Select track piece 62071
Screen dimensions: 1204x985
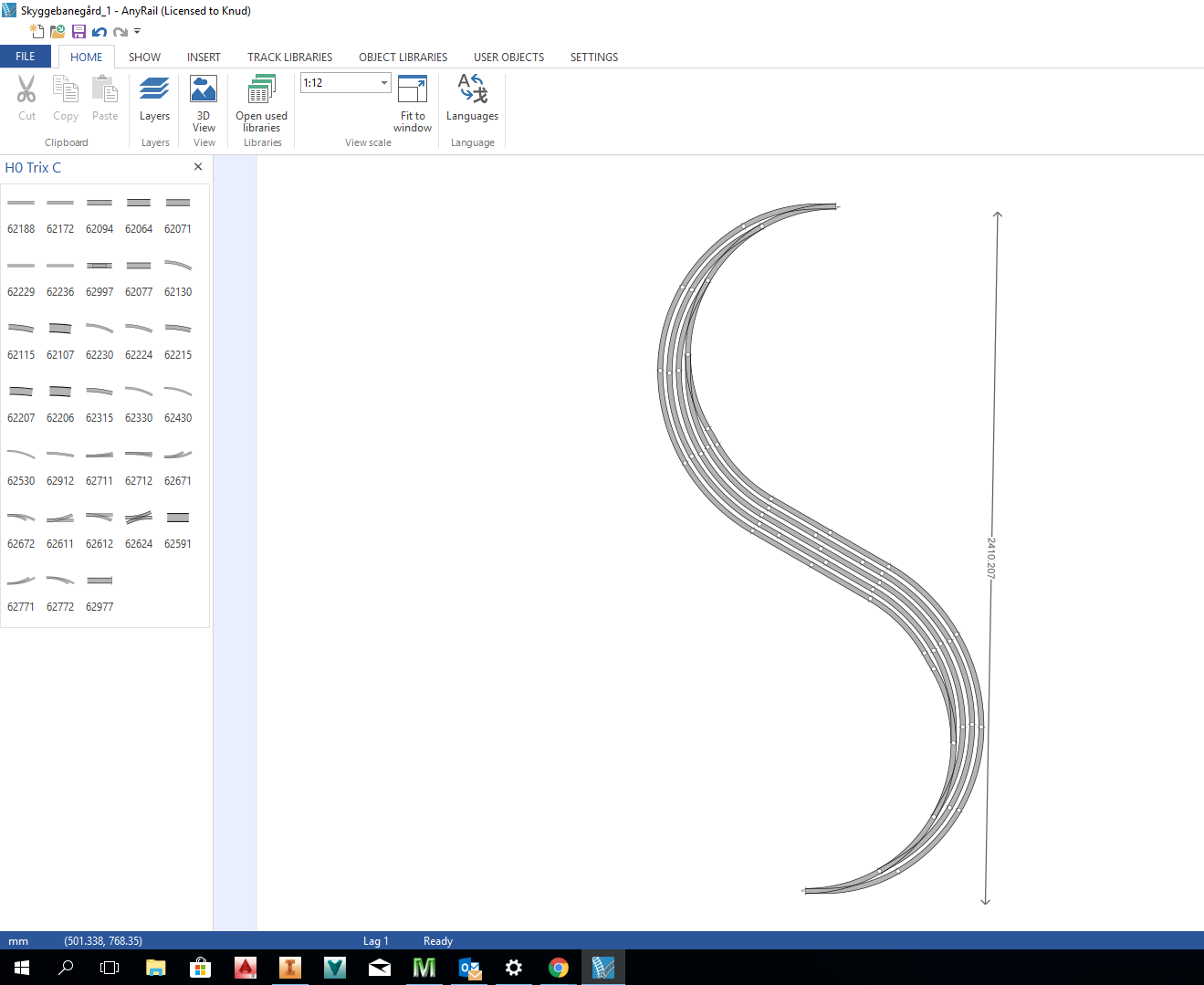point(178,214)
